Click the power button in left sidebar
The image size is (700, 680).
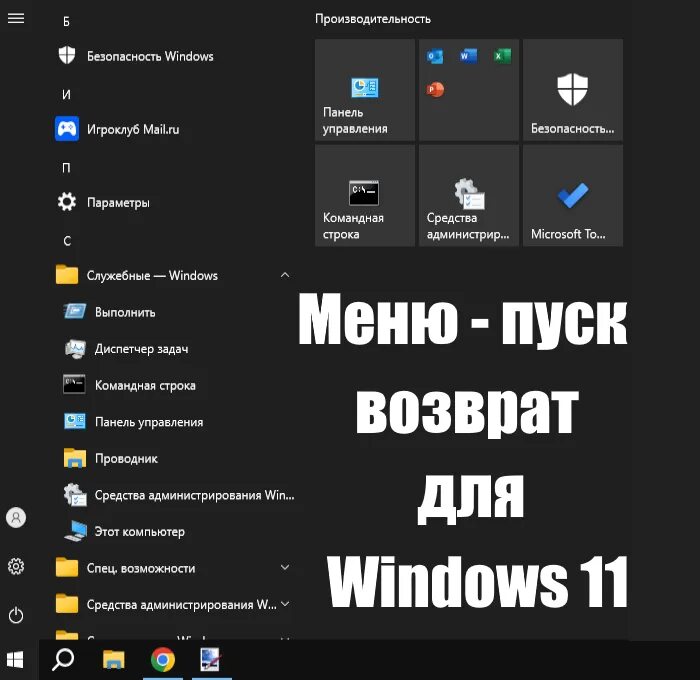point(16,615)
